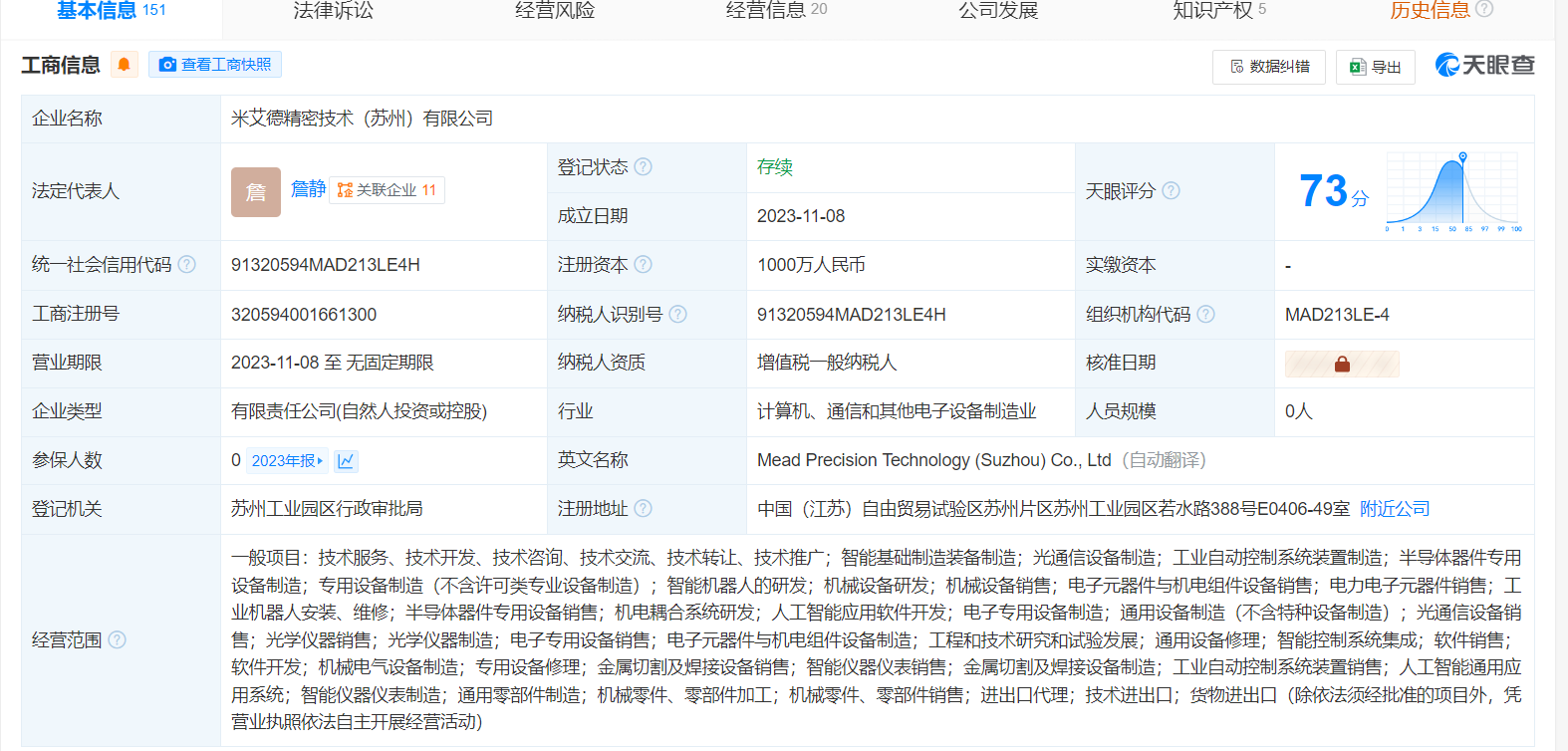1568x751 pixels.
Task: Click help icon beside 注册资本
Action: click(644, 264)
